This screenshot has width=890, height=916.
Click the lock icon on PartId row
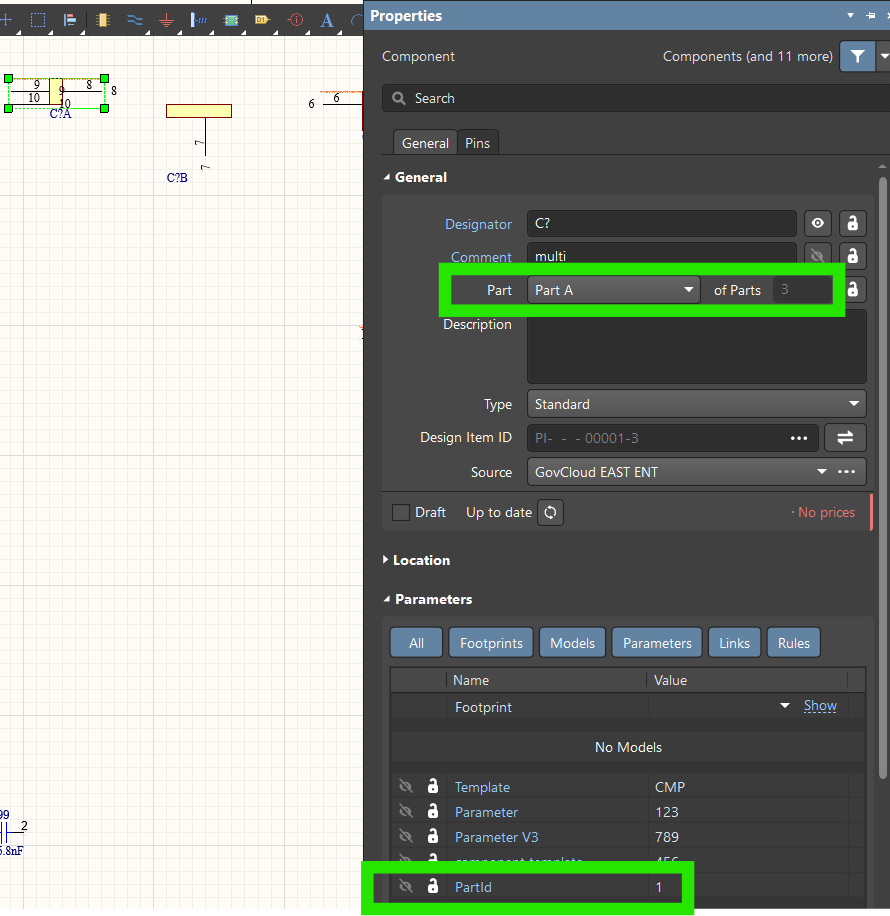point(432,886)
